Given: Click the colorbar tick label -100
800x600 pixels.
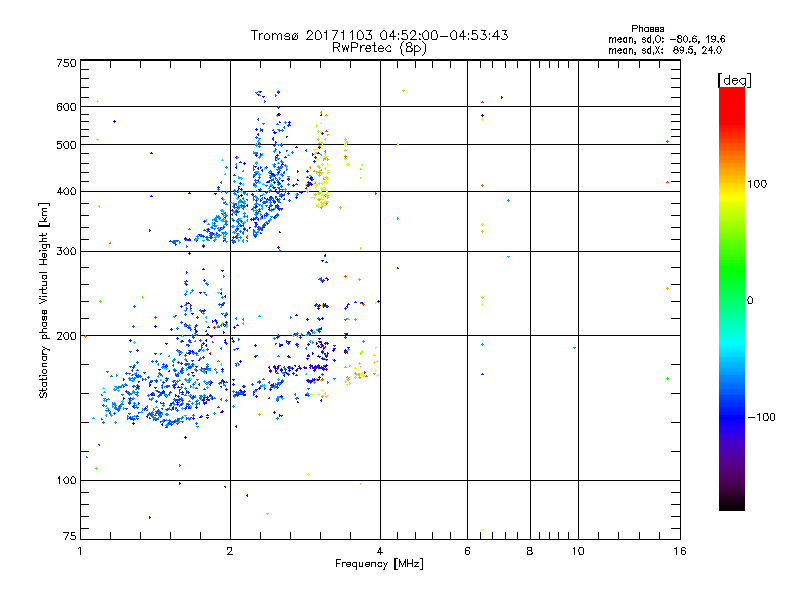Looking at the screenshot, I should 761,417.
